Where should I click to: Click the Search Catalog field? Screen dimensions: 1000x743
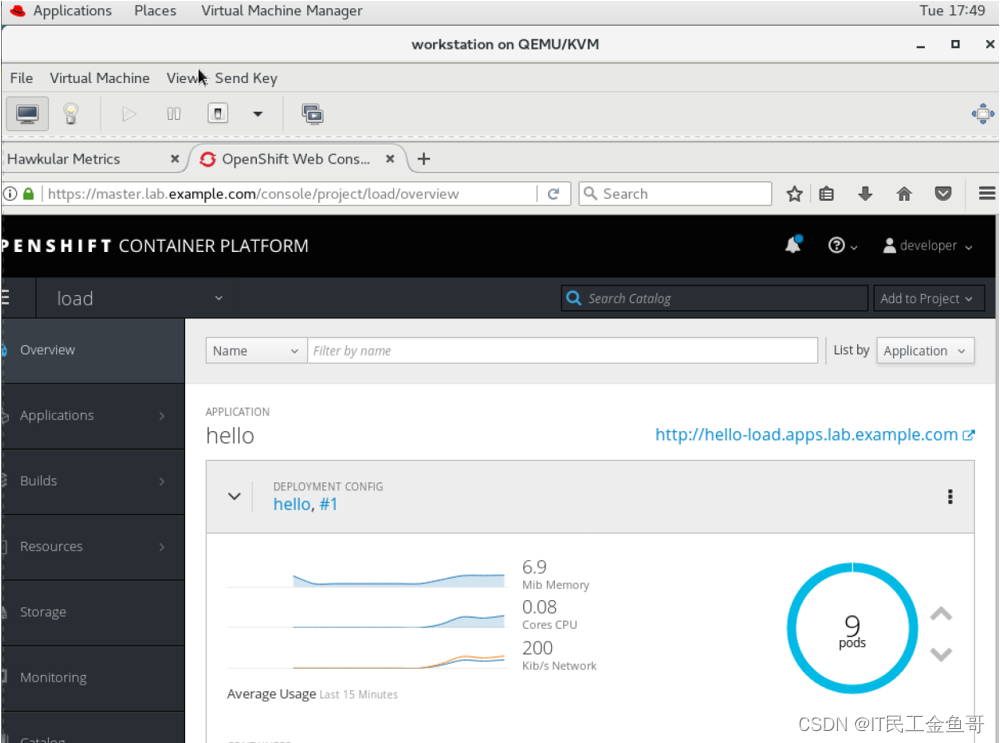714,298
